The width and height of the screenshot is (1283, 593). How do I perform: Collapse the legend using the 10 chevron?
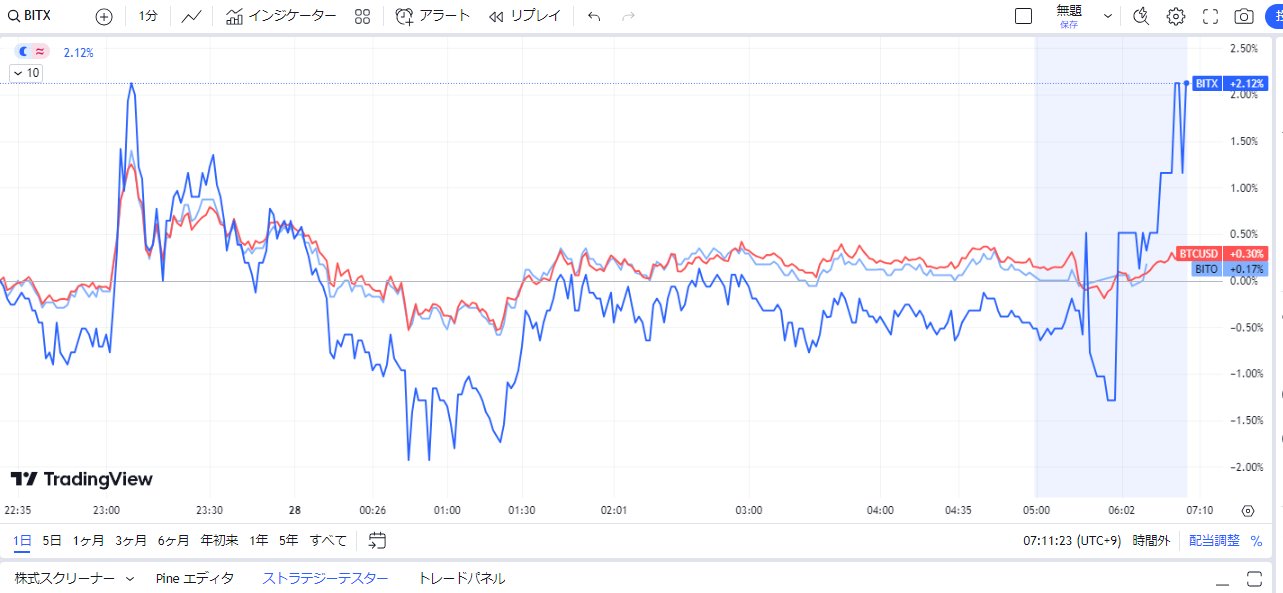[x=25, y=73]
